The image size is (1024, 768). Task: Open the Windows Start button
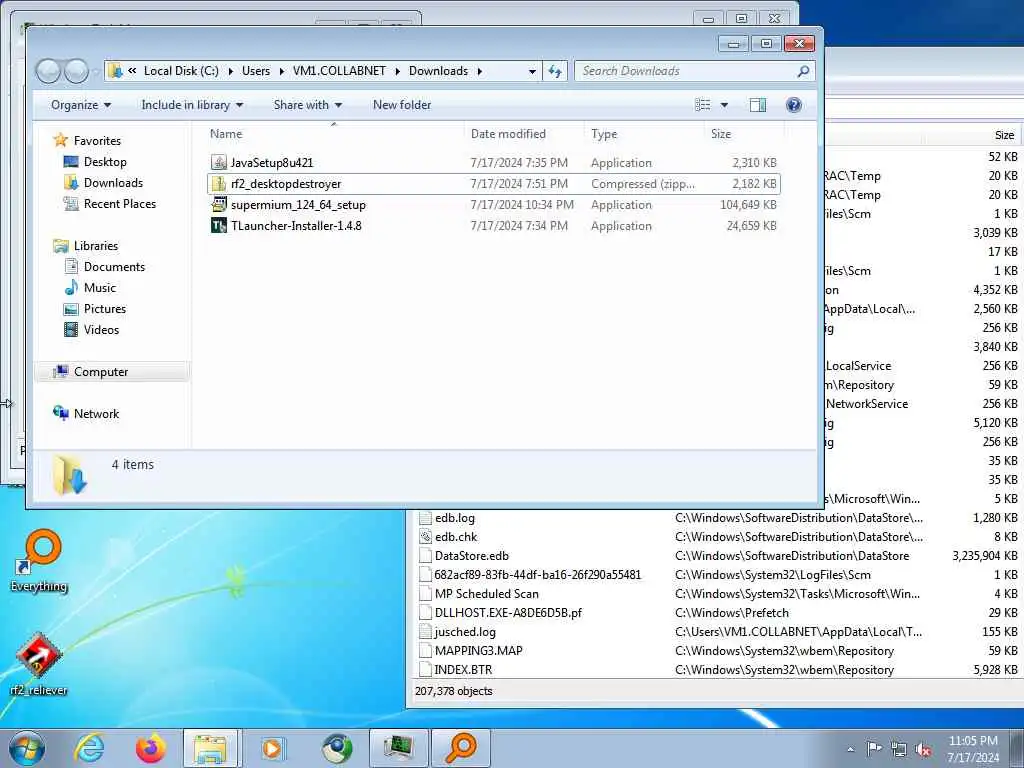[x=27, y=748]
